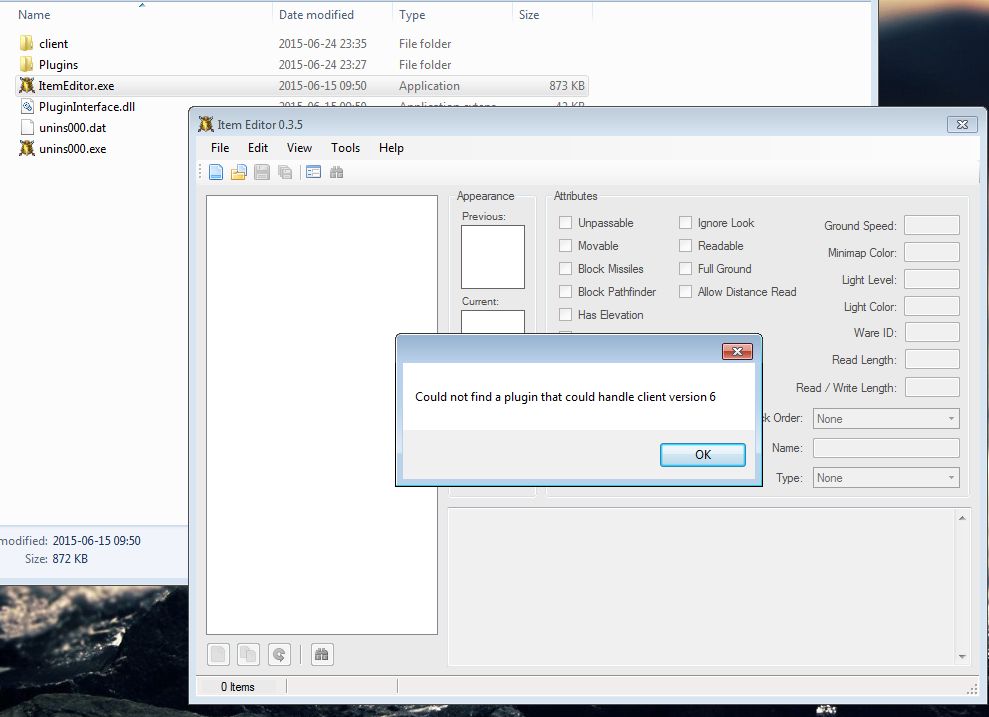This screenshot has width=989, height=717.
Task: Open the Edit menu
Action: (258, 148)
